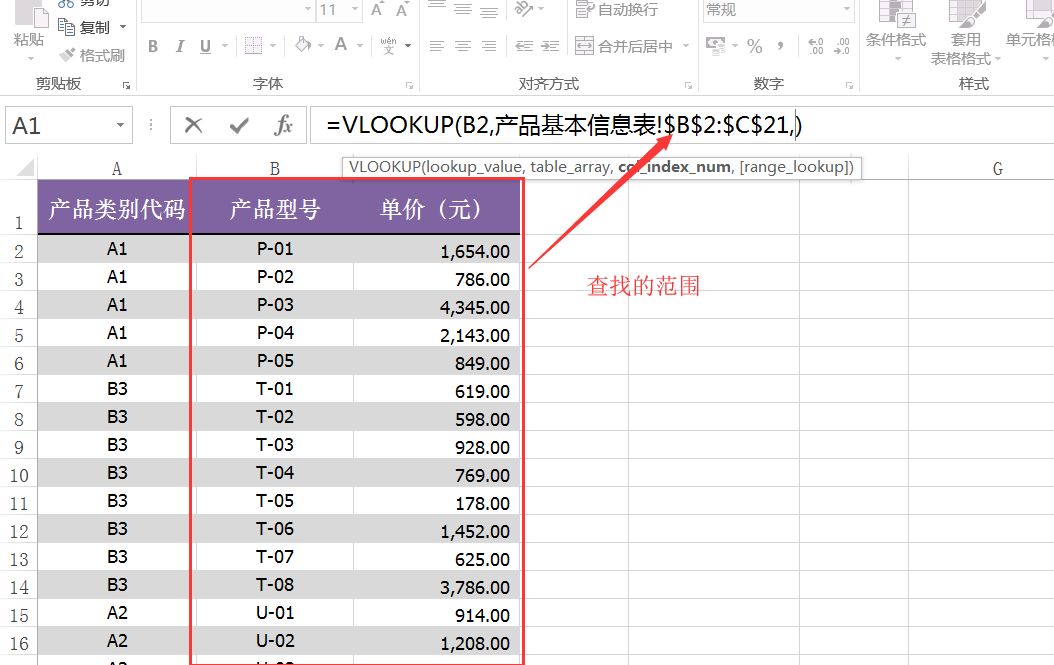Open the Name Box dropdown arrow
The width and height of the screenshot is (1054, 665).
120,125
